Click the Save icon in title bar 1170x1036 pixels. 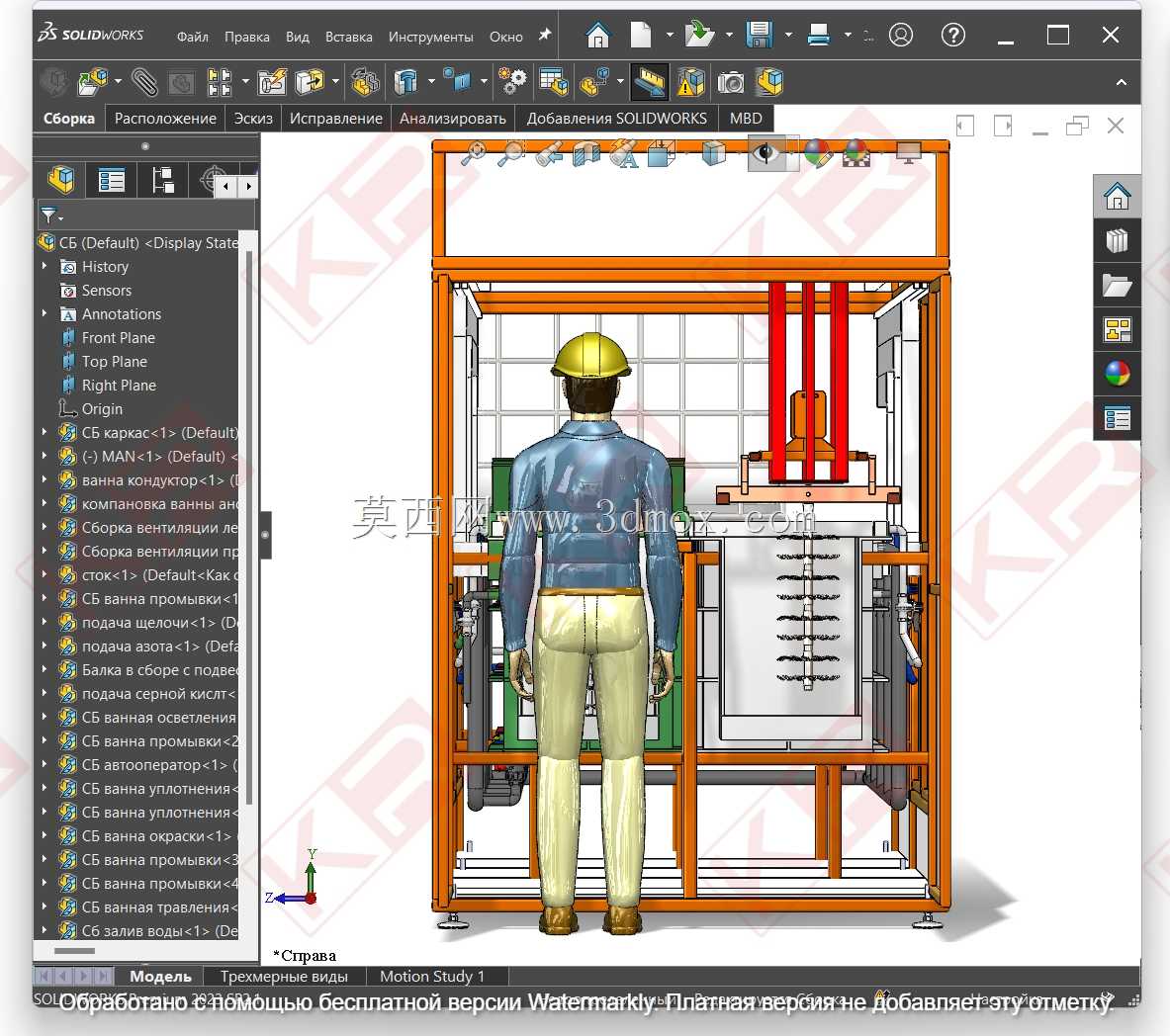click(x=759, y=35)
